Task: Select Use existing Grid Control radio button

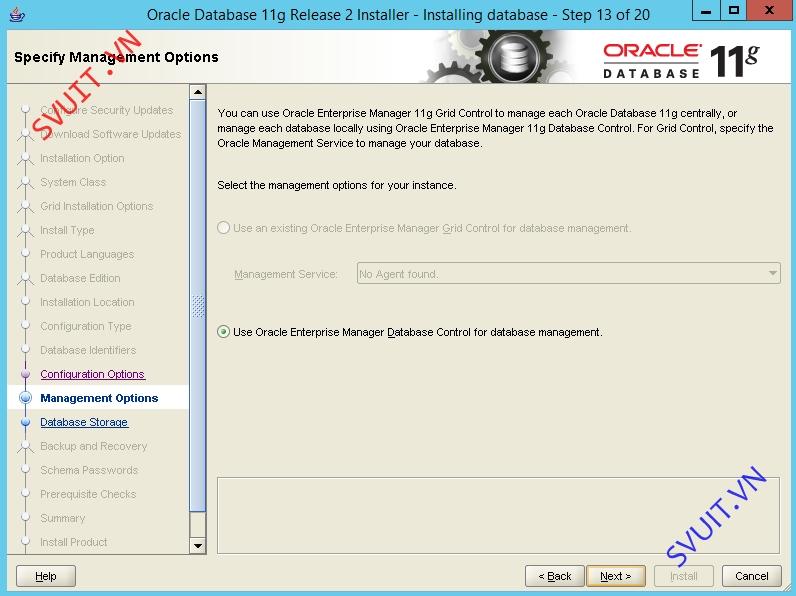Action: [x=223, y=228]
